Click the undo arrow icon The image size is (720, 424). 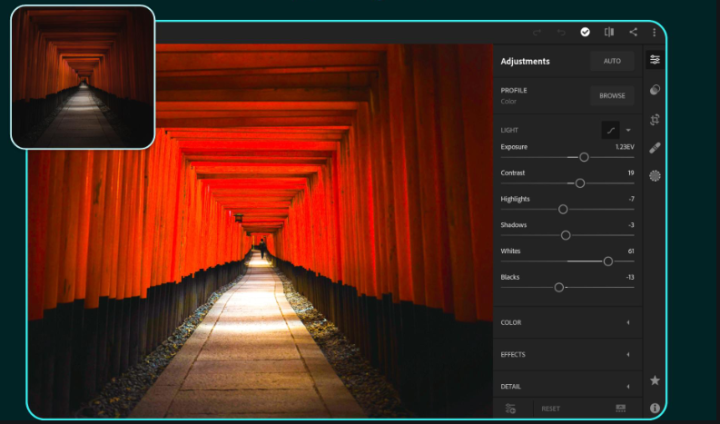point(561,32)
